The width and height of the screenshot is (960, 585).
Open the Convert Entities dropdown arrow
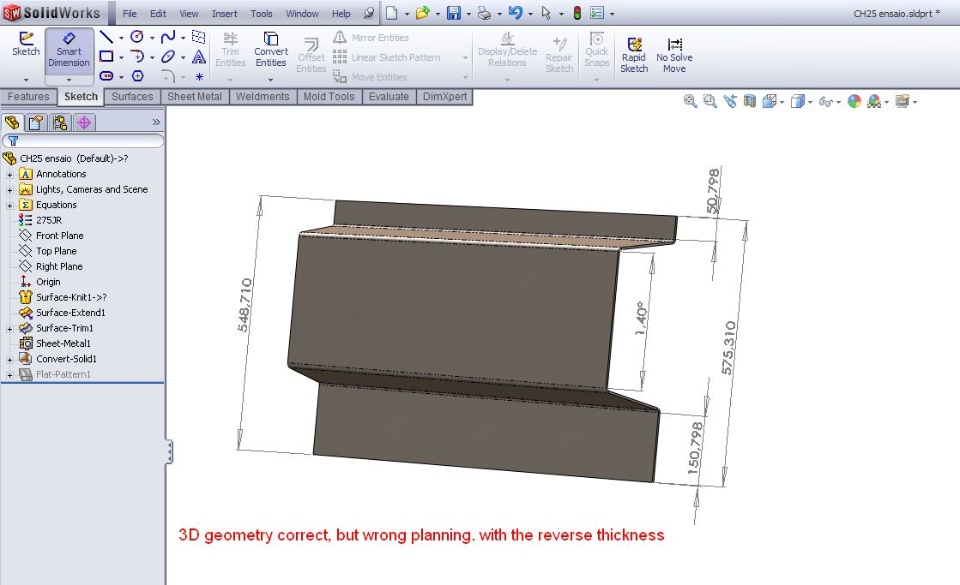pyautogui.click(x=271, y=80)
